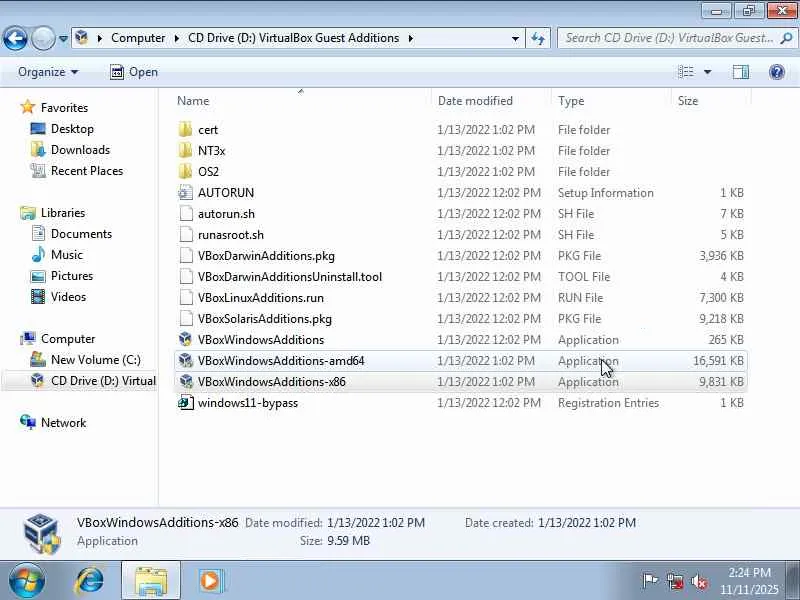Select the VBoxWindowsAdditions-x86 application icon
The image size is (800, 600).
click(x=186, y=382)
